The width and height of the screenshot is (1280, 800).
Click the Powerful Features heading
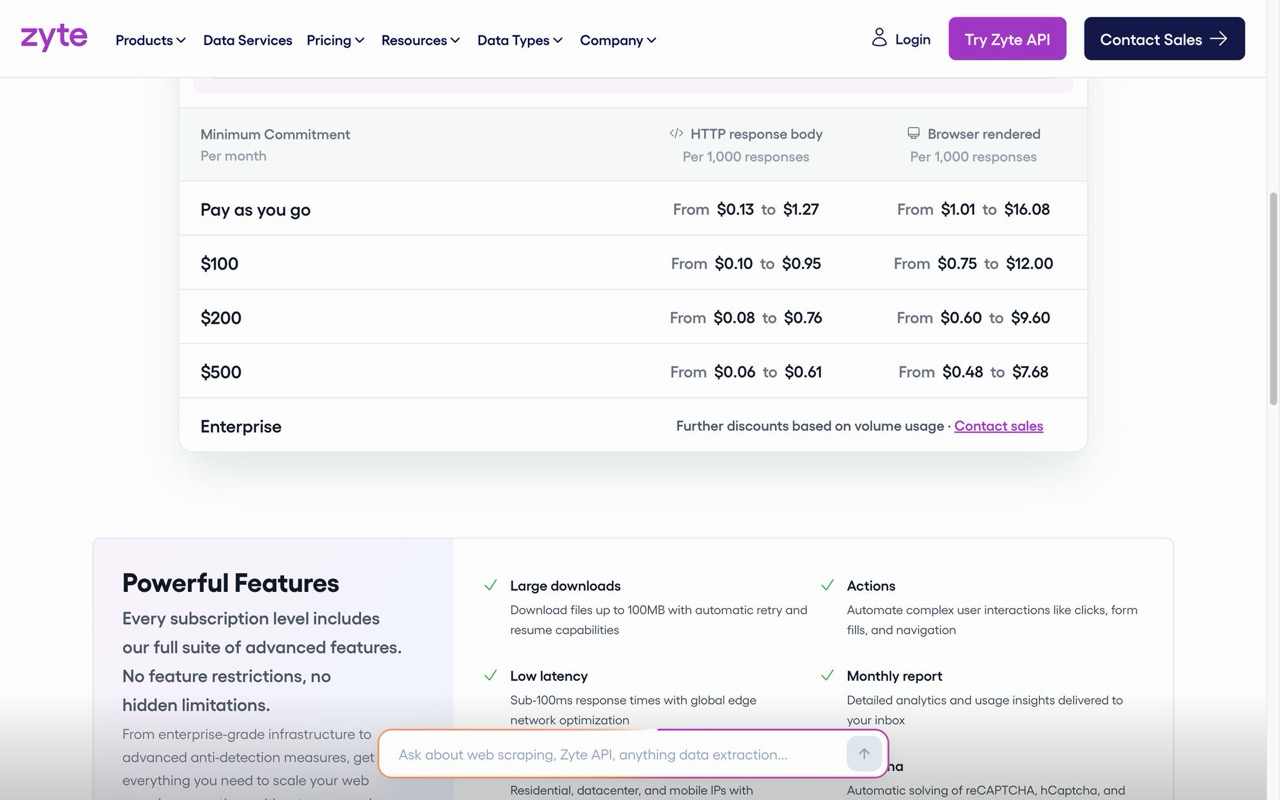click(x=230, y=583)
